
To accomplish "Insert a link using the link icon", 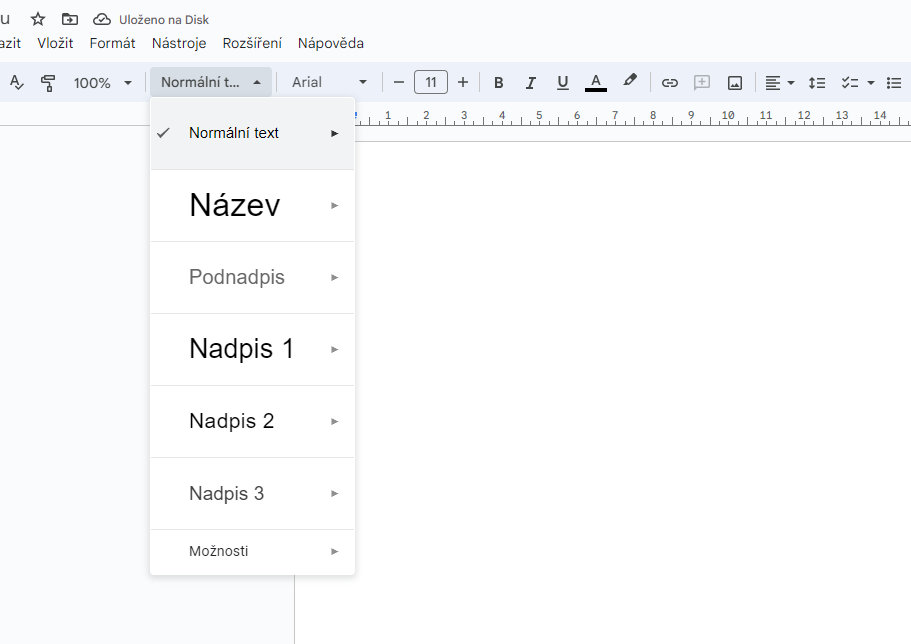I will tap(670, 82).
